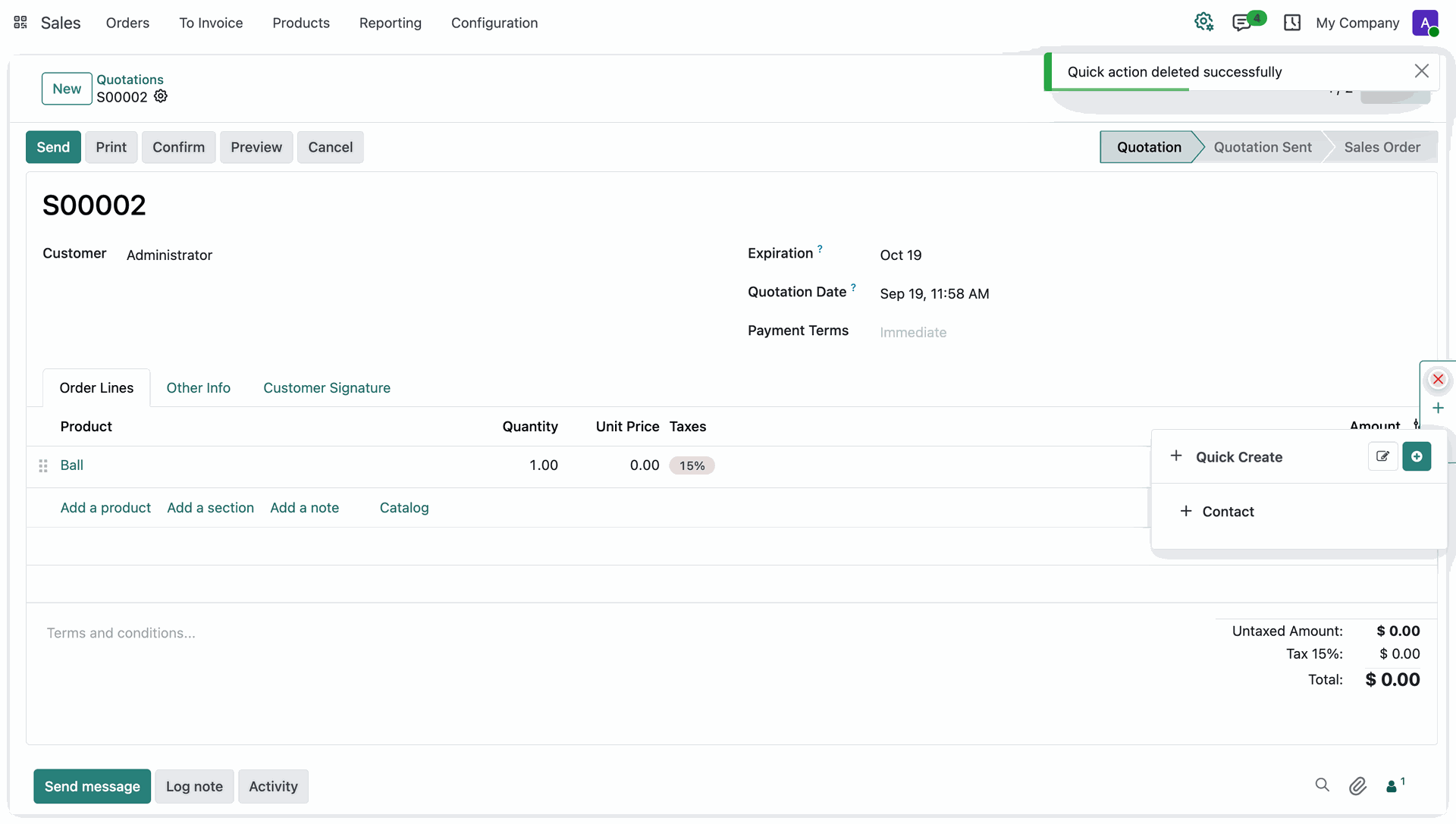Open the Reporting menu
1456x824 pixels.
391,23
